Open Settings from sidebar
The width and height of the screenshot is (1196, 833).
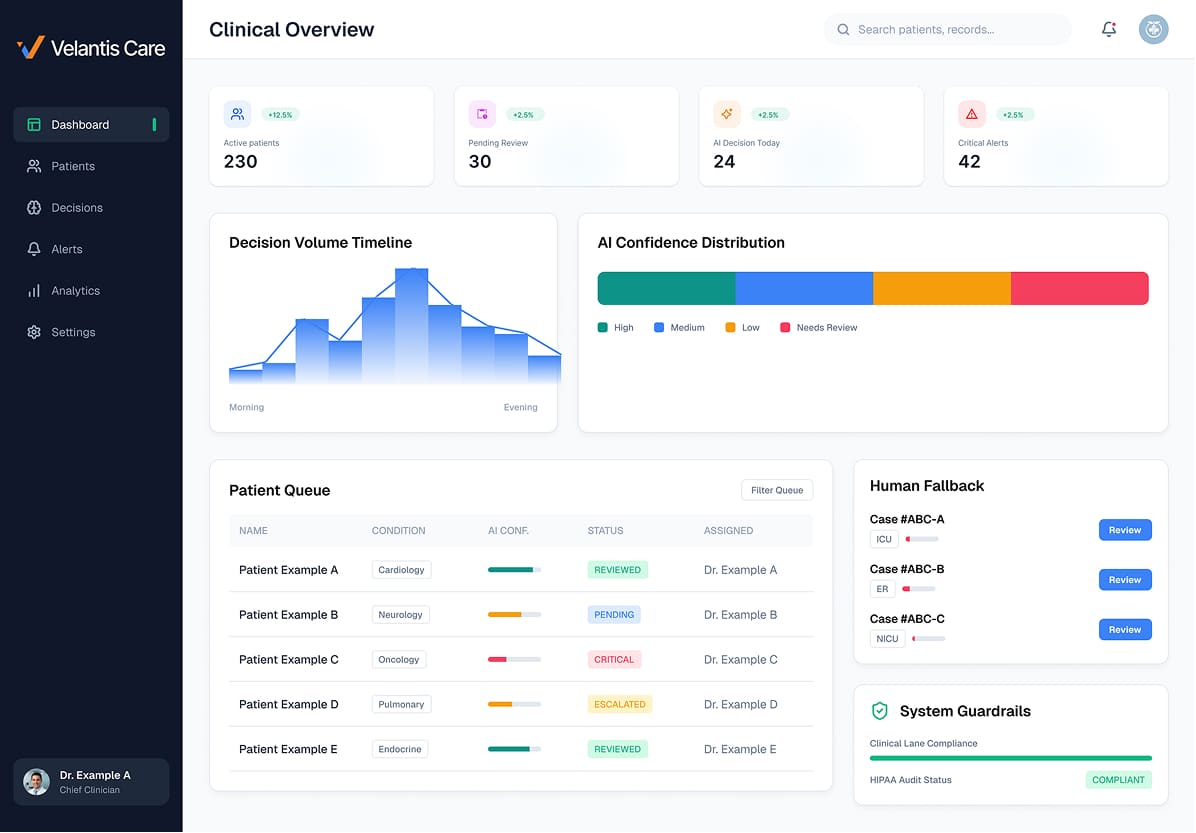[x=91, y=332]
